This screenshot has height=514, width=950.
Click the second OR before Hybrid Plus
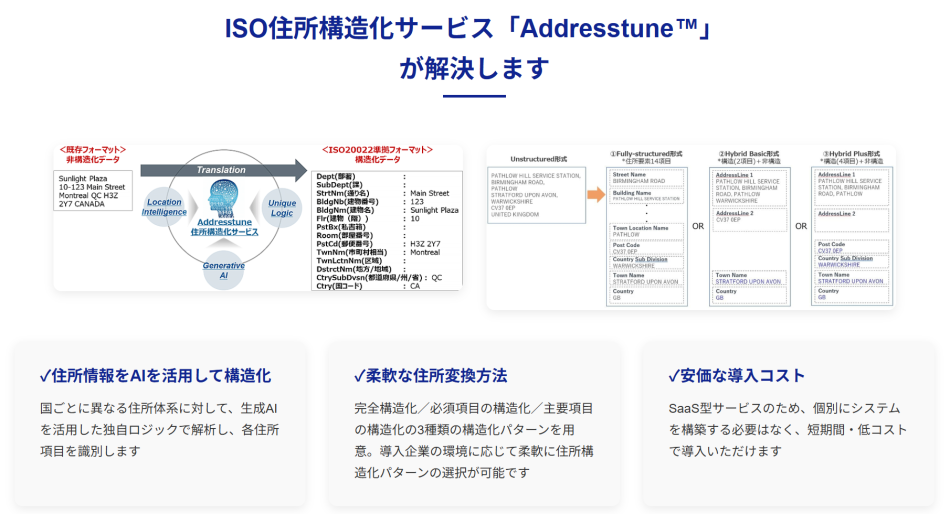tap(801, 226)
